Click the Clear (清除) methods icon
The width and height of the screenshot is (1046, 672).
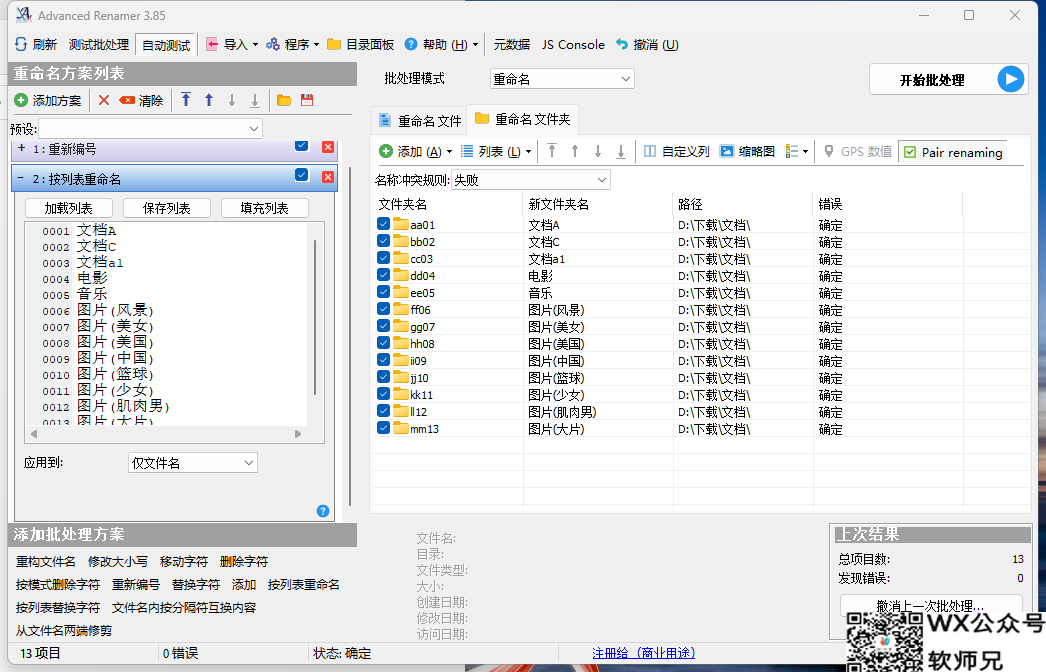[127, 100]
